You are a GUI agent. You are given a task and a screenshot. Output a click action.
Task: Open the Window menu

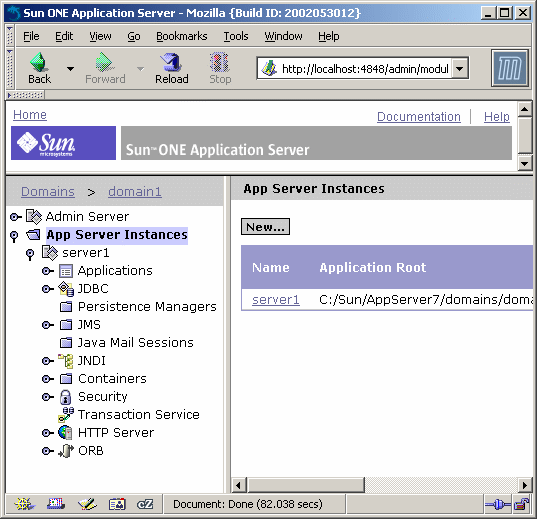[283, 36]
